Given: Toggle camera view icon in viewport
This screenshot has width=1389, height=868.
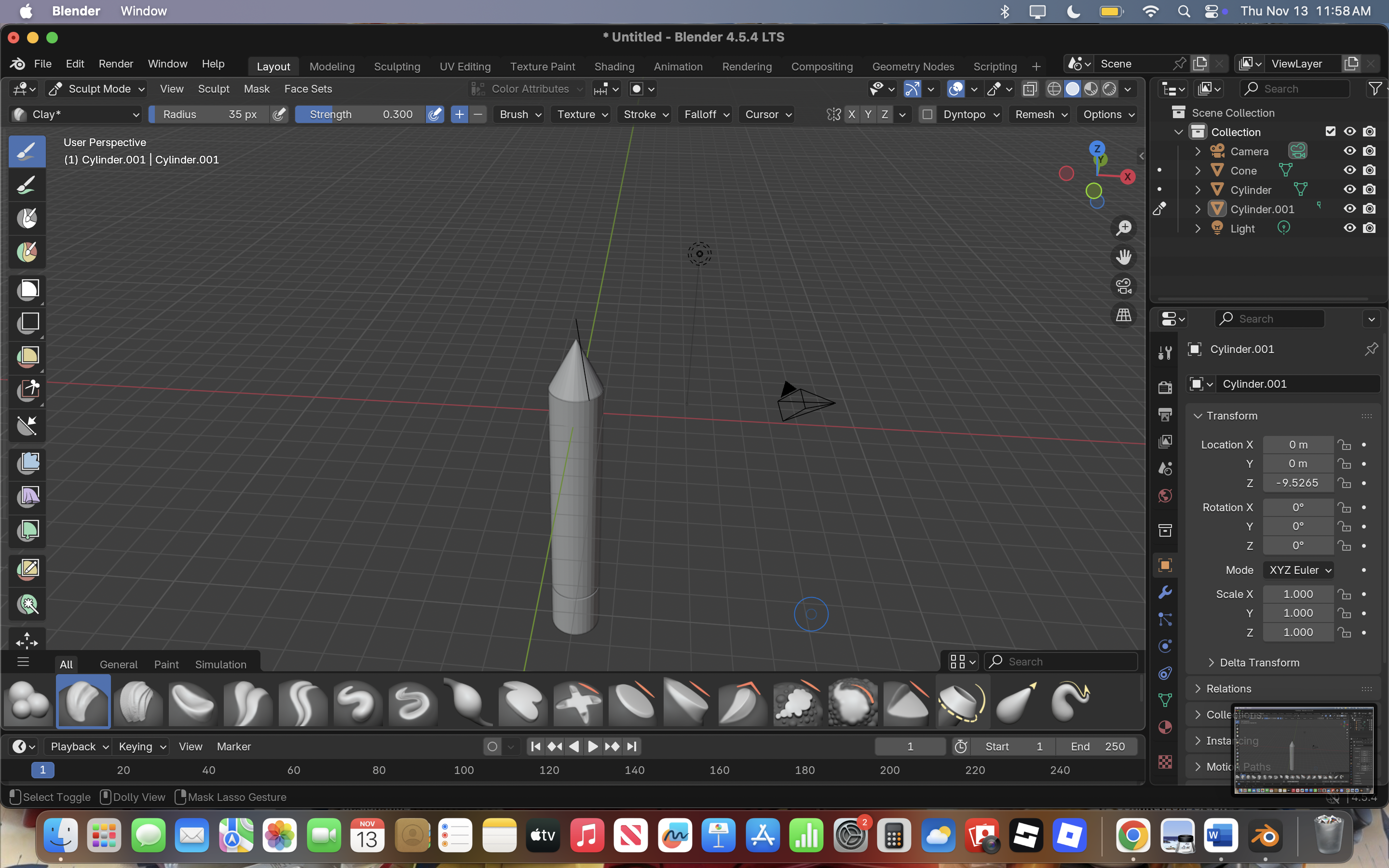Looking at the screenshot, I should [1123, 286].
